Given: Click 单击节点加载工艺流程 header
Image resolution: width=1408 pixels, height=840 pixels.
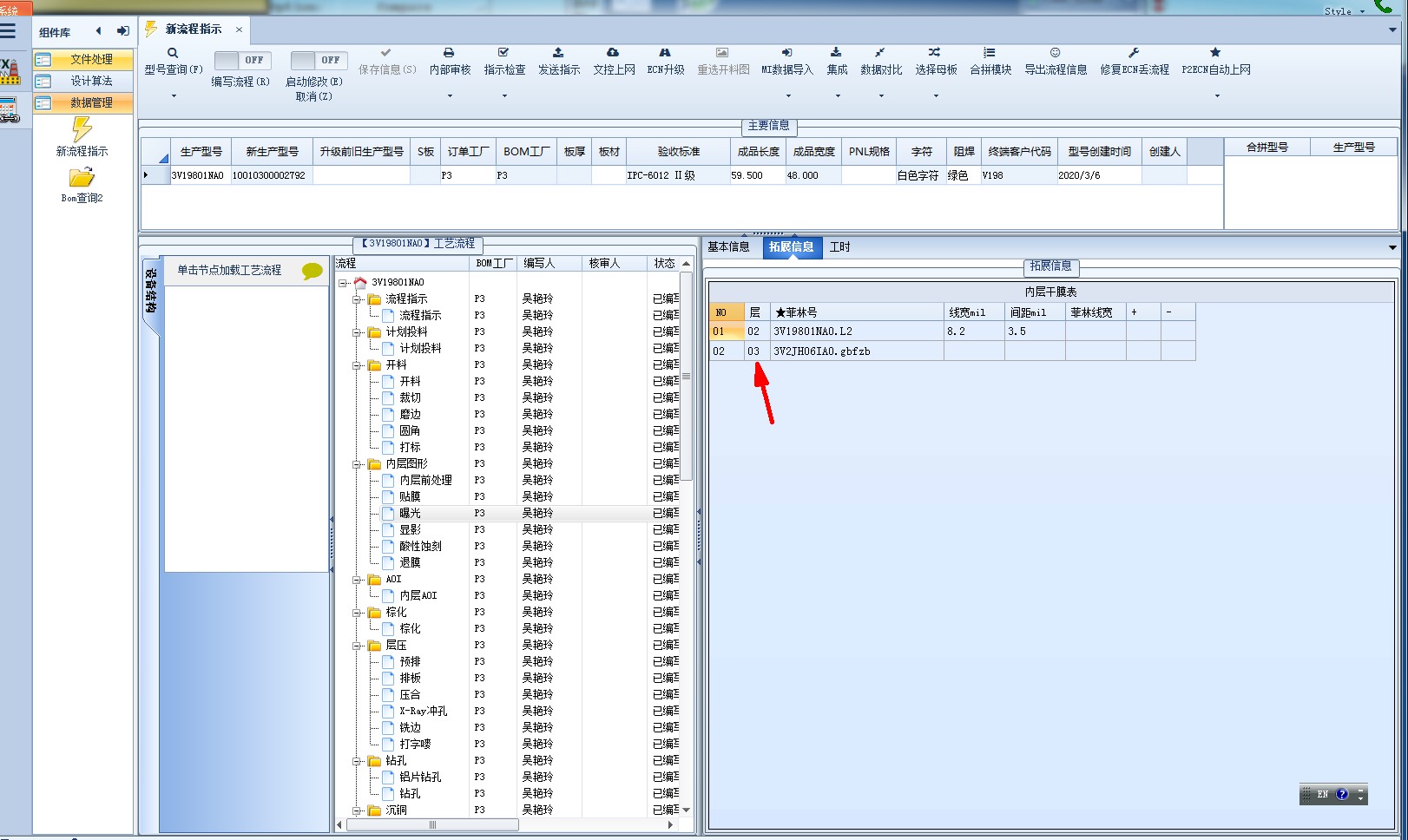Looking at the screenshot, I should [x=229, y=270].
